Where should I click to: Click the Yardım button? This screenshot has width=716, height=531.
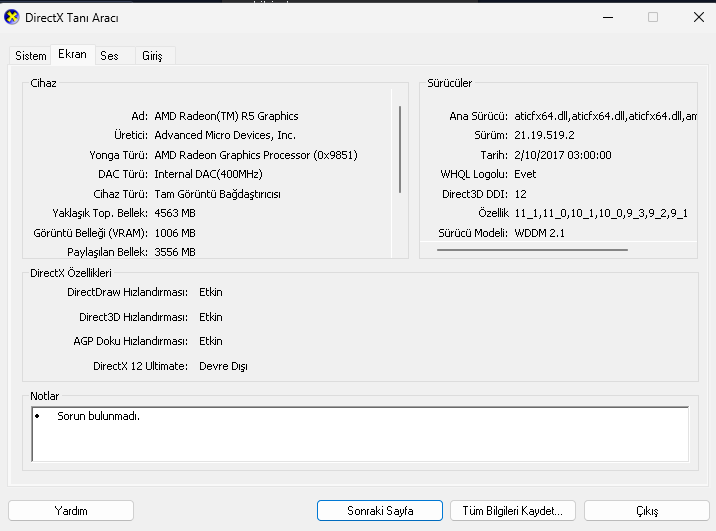tap(71, 510)
